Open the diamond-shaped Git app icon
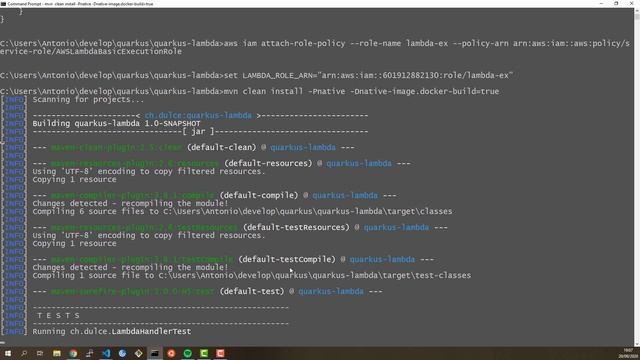The width and height of the screenshot is (640, 360). pyautogui.click(x=138, y=353)
